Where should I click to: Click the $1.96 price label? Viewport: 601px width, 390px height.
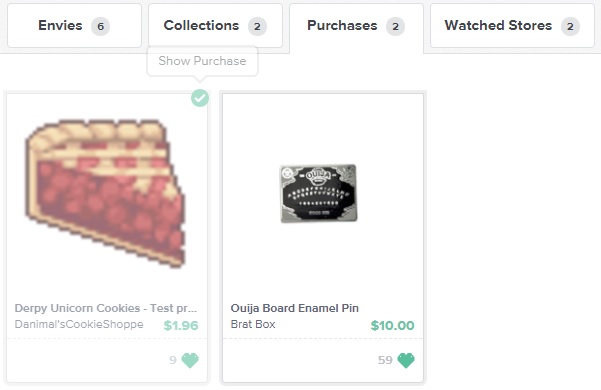181,325
